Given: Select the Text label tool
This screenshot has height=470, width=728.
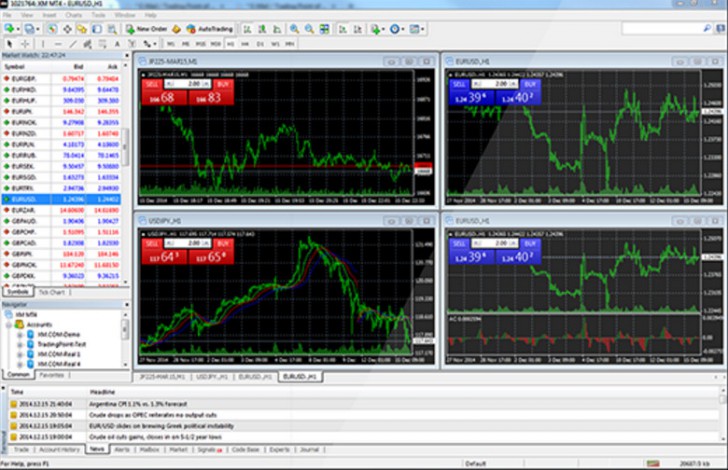Looking at the screenshot, I should point(117,44).
